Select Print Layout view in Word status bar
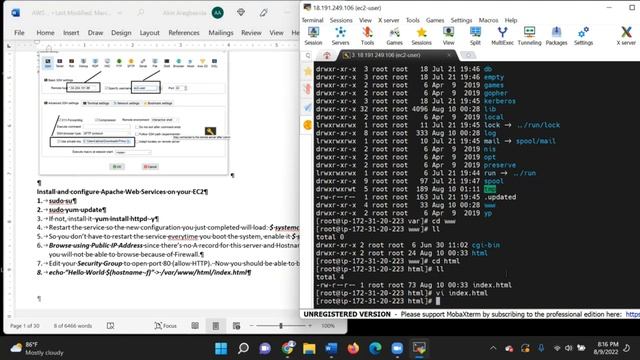This screenshot has height=360, width=640. coord(216,325)
